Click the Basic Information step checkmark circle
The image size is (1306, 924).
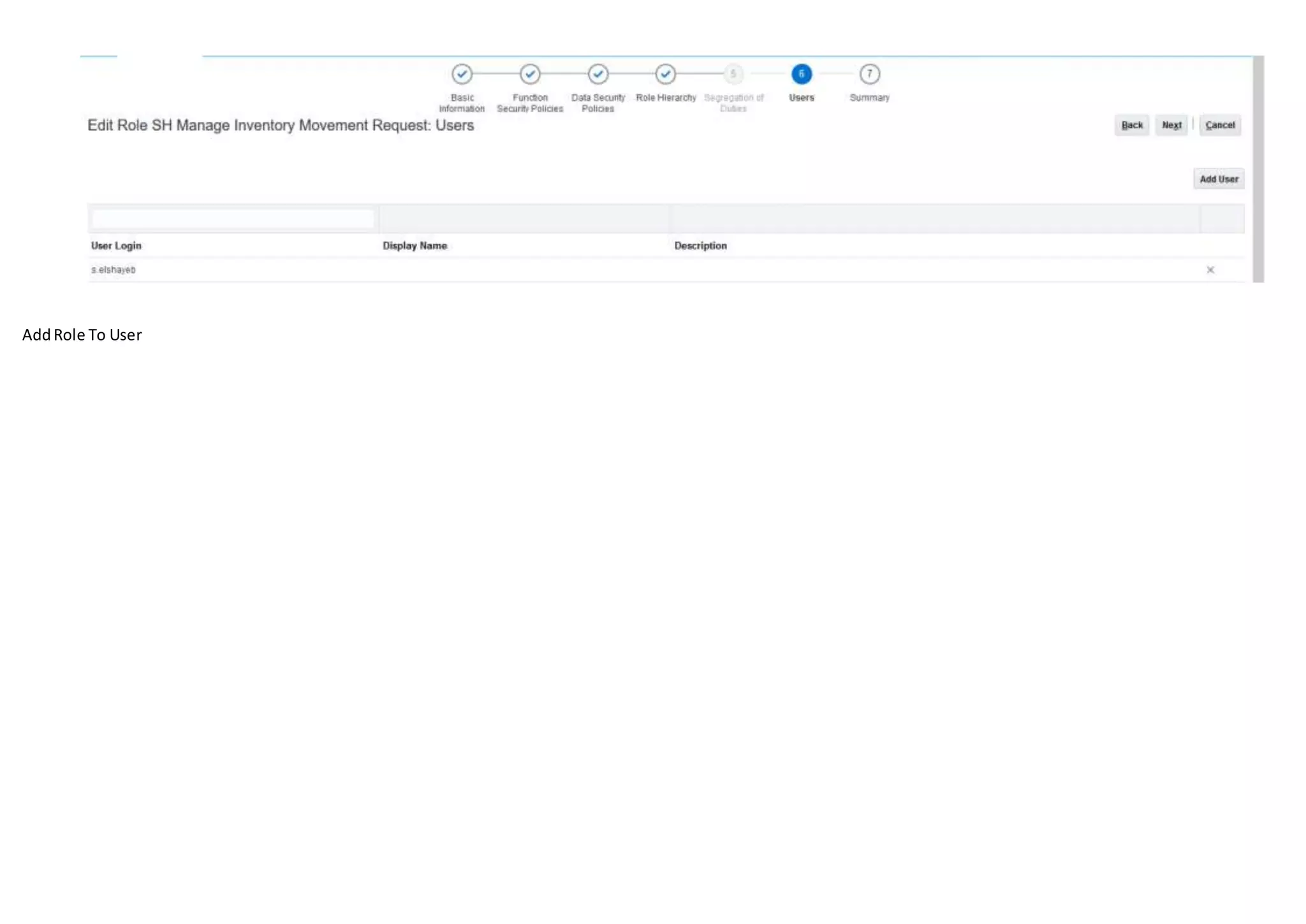462,74
